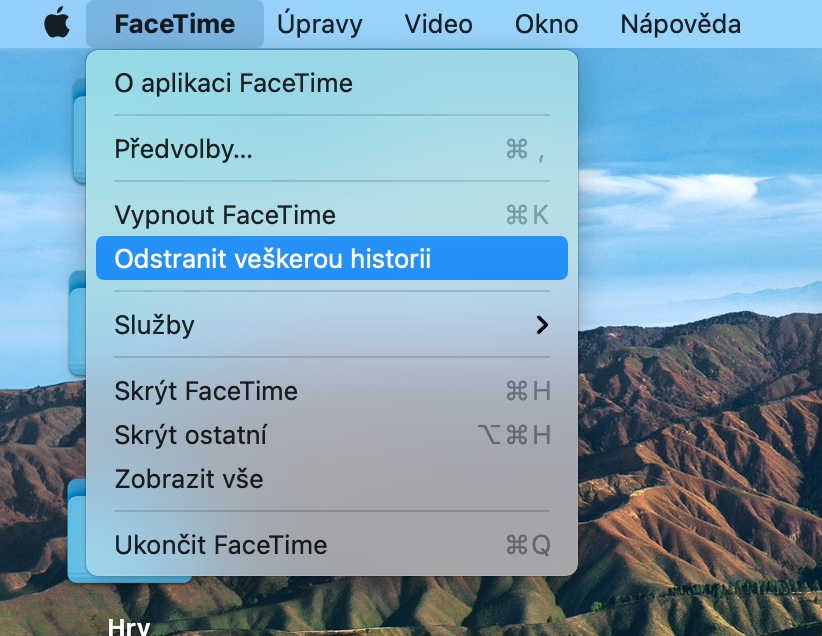This screenshot has height=636, width=822.
Task: Click Odstranit veškerou historii
Action: tap(273, 259)
